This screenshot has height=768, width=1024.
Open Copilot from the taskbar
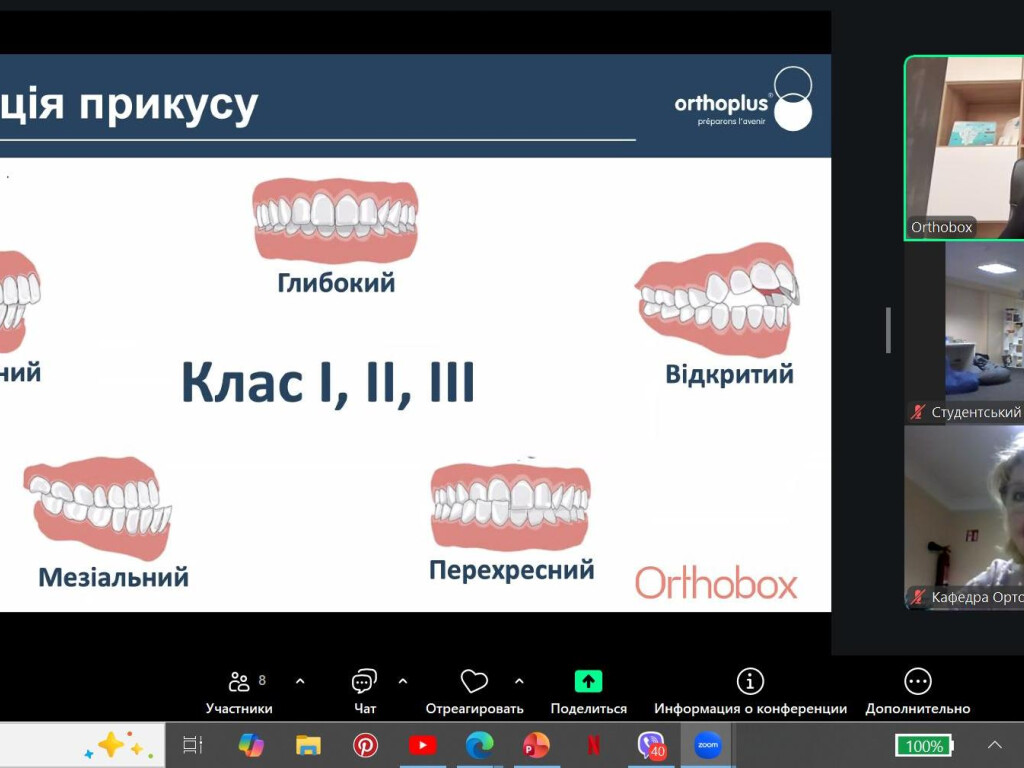tap(253, 745)
